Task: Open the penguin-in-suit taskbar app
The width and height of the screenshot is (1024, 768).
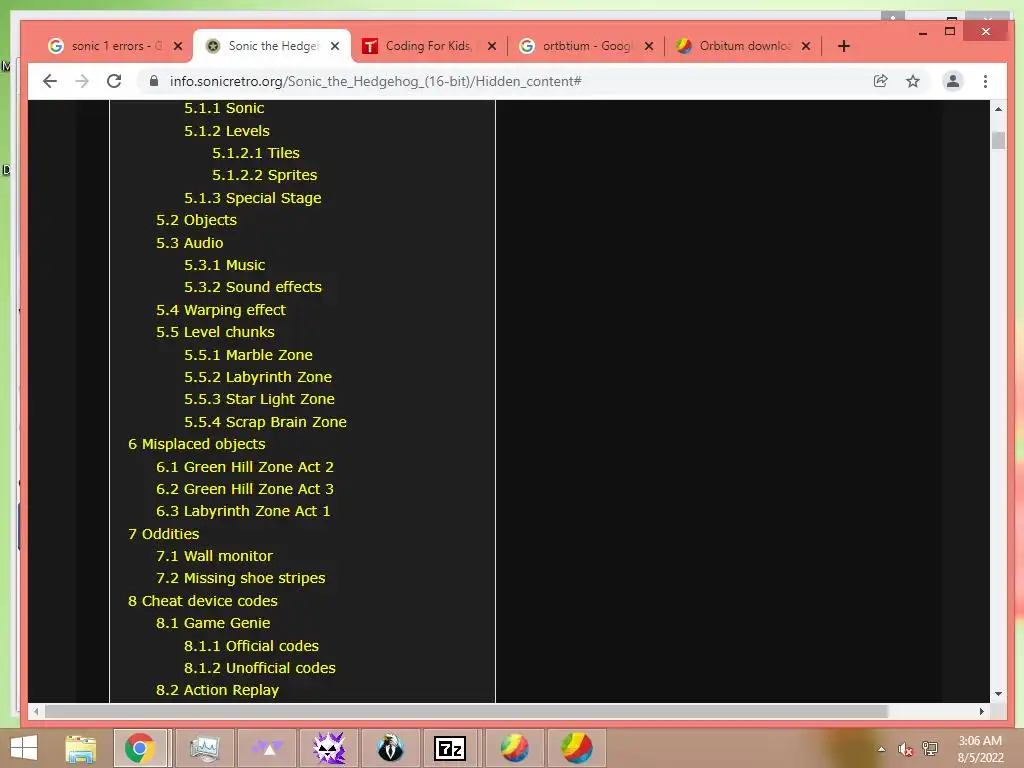Action: (x=391, y=748)
